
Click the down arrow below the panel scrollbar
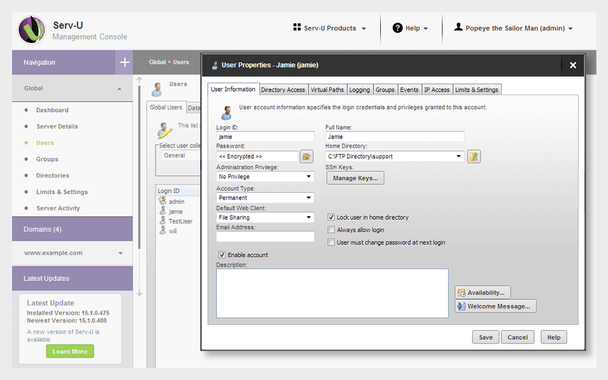pyautogui.click(x=140, y=293)
